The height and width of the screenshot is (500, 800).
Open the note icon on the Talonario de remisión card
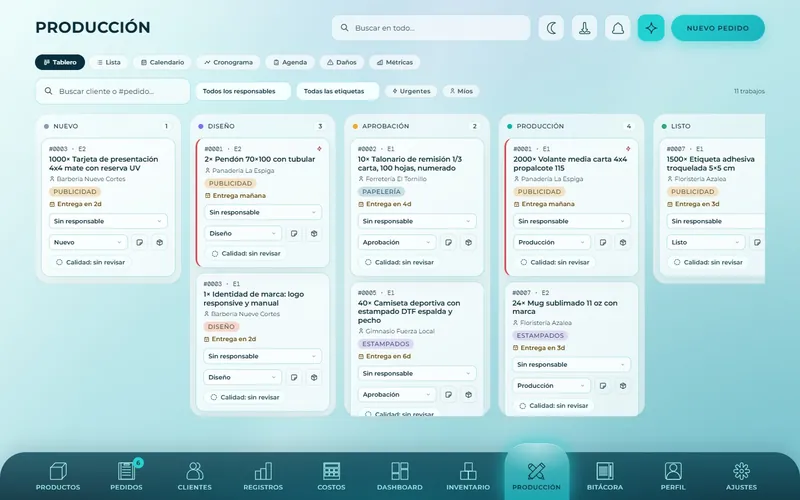click(x=448, y=242)
